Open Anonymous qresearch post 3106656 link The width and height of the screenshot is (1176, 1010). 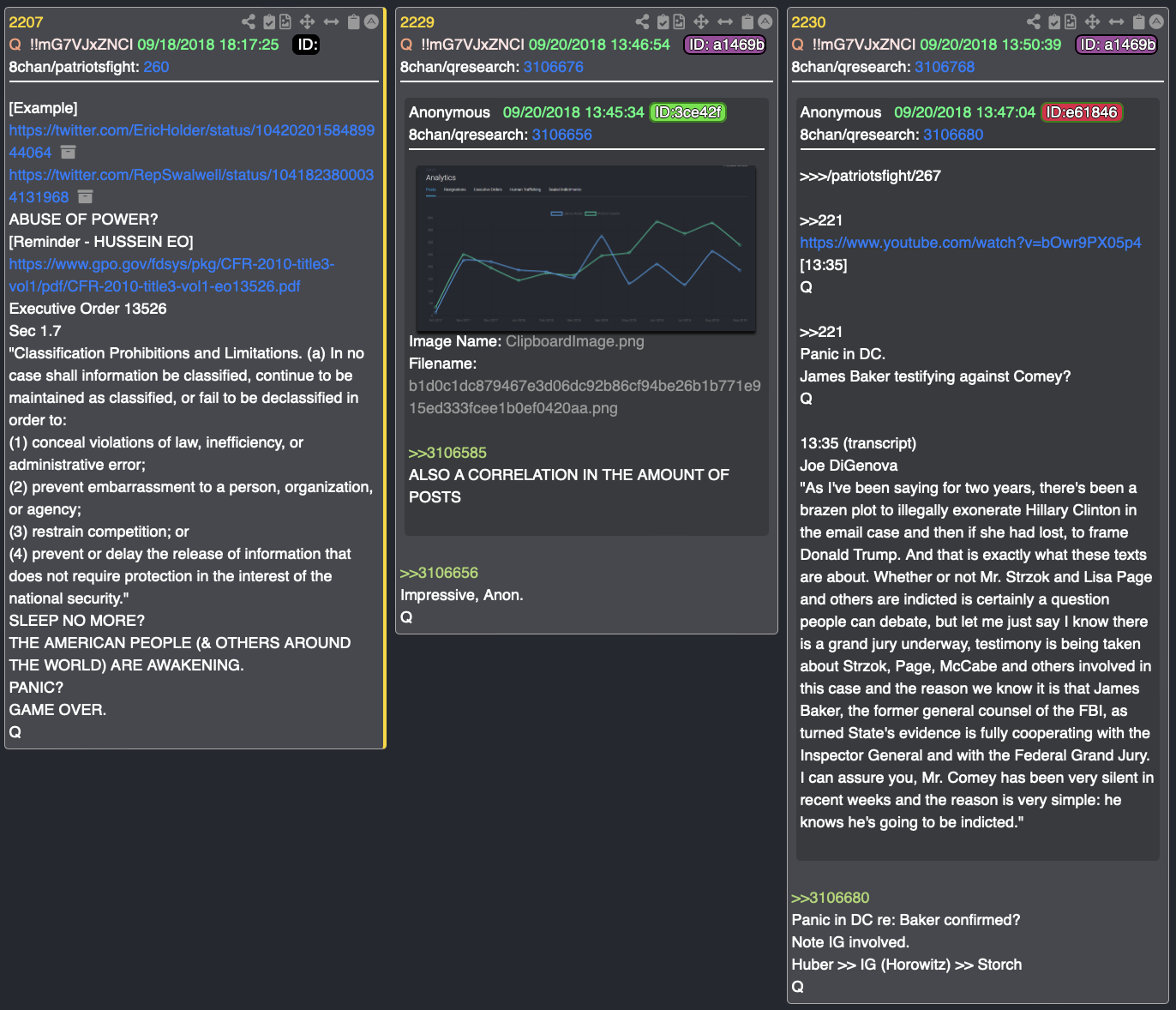[562, 135]
